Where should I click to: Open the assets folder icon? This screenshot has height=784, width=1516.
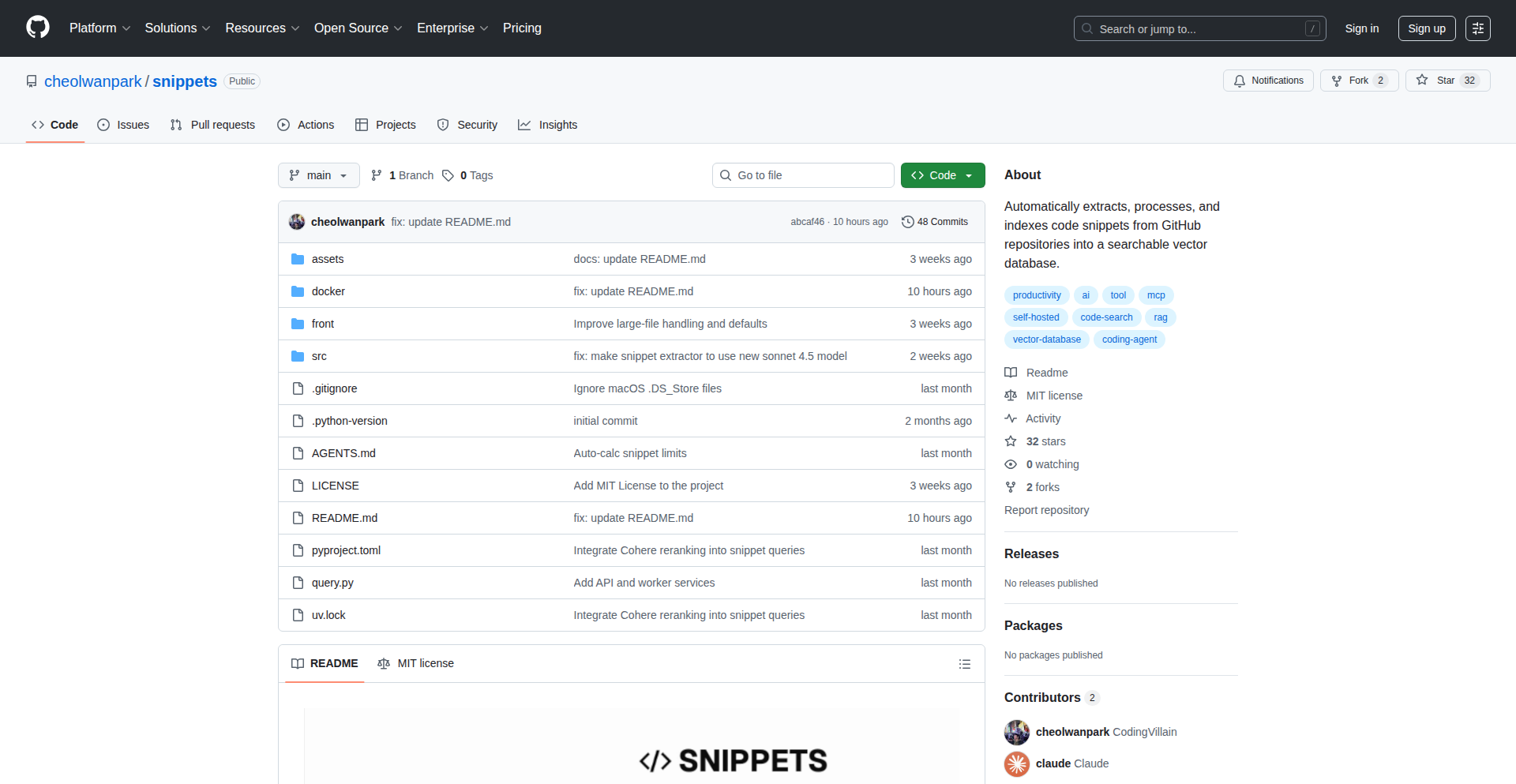tap(298, 259)
